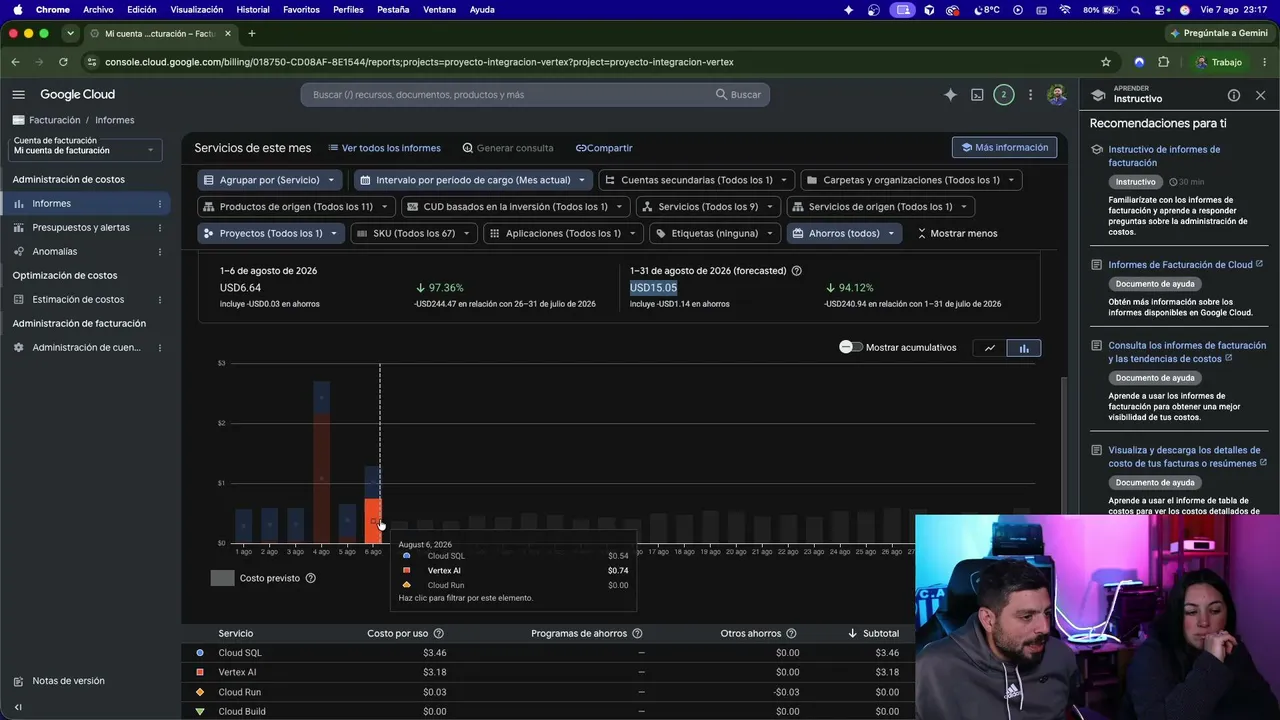Open Servicios de origen filter dropdown
This screenshot has height=720, width=1280.
coord(881,207)
